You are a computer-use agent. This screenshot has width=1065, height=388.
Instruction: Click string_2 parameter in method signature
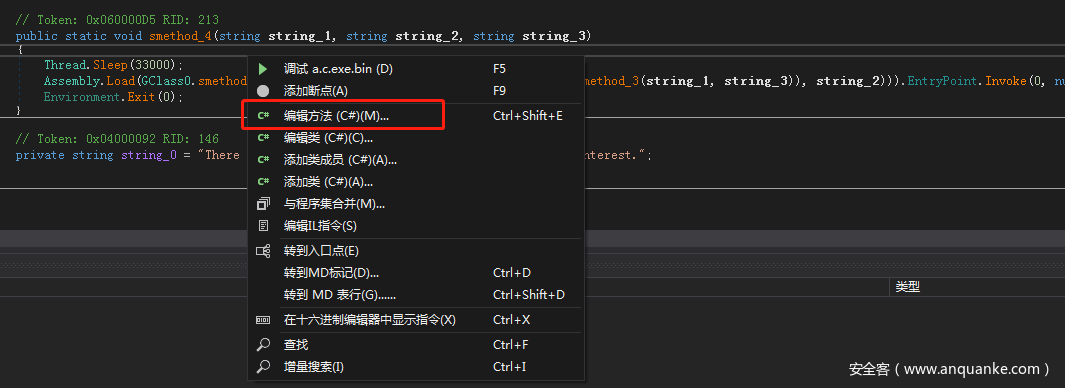427,36
